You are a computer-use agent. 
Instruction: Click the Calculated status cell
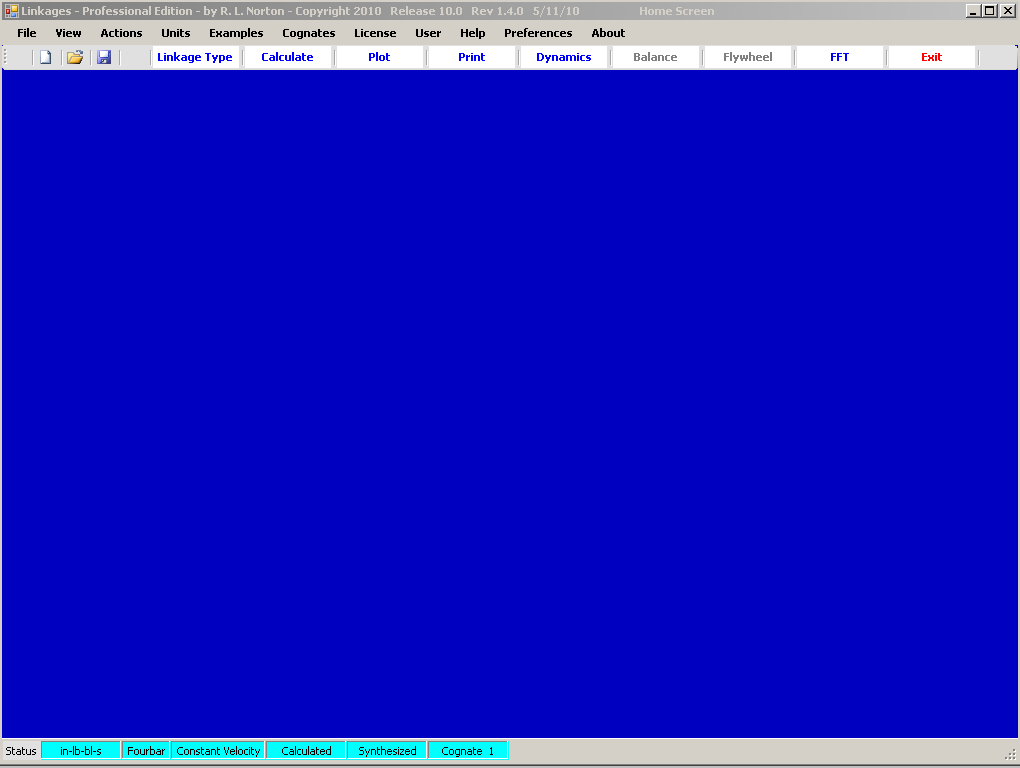click(x=306, y=750)
